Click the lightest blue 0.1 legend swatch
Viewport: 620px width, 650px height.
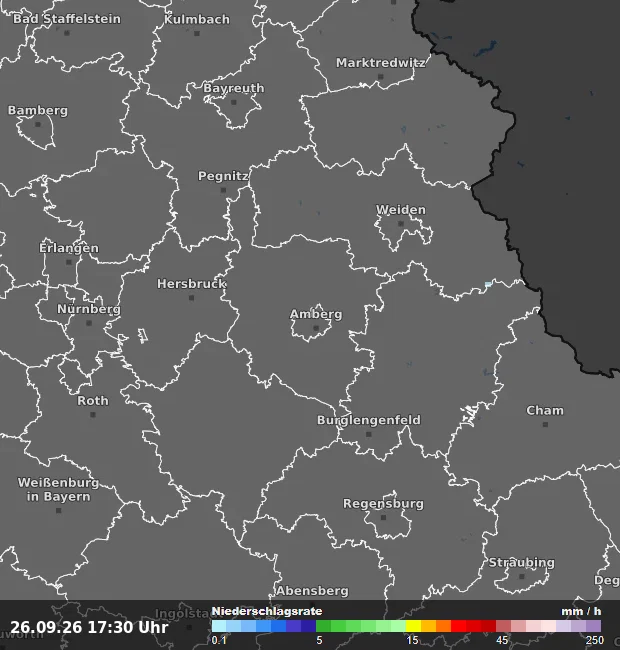(219, 626)
